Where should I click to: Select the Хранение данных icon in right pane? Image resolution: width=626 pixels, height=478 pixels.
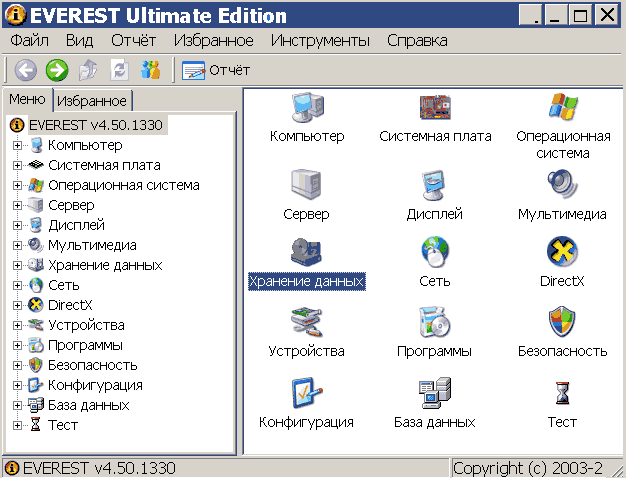click(306, 252)
